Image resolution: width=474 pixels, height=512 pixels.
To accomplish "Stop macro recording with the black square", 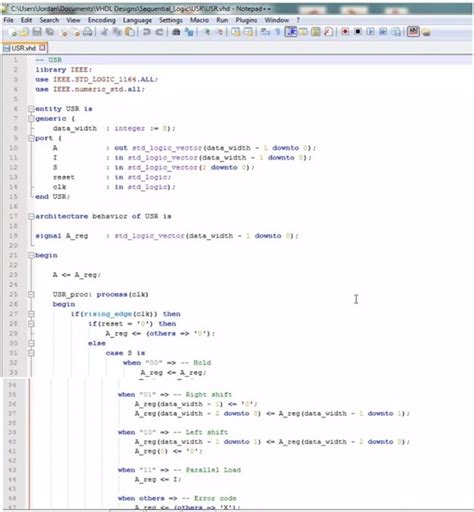I will tap(358, 32).
